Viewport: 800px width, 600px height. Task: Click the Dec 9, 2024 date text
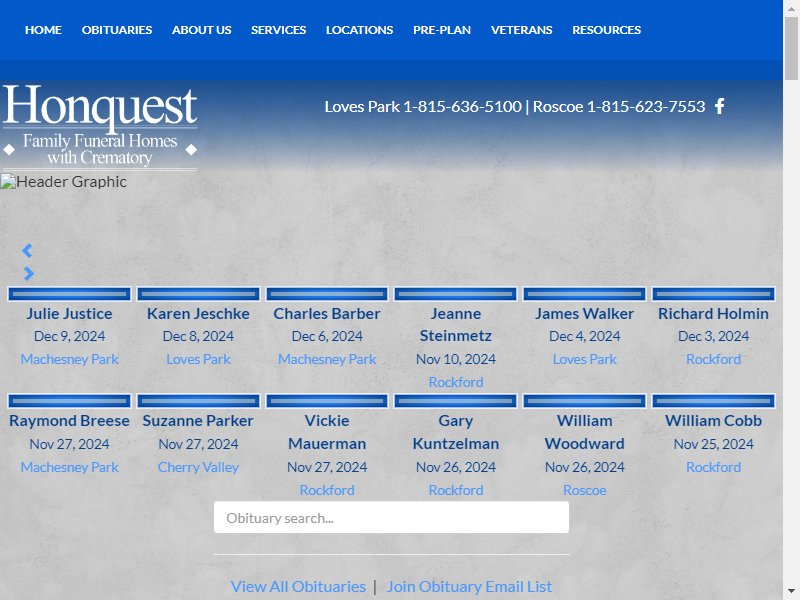(69, 336)
